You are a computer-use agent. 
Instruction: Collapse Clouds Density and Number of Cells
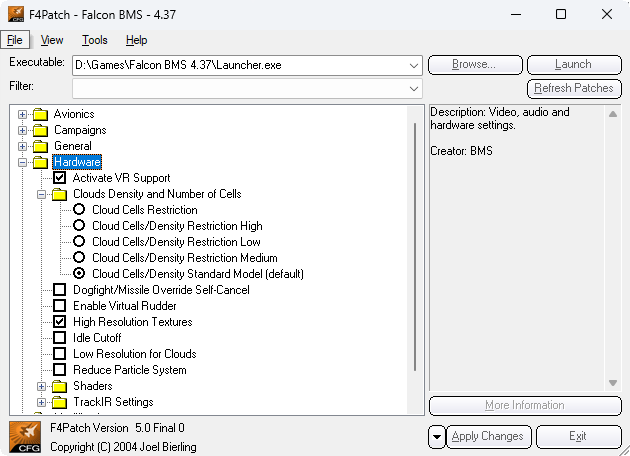[x=41, y=194]
